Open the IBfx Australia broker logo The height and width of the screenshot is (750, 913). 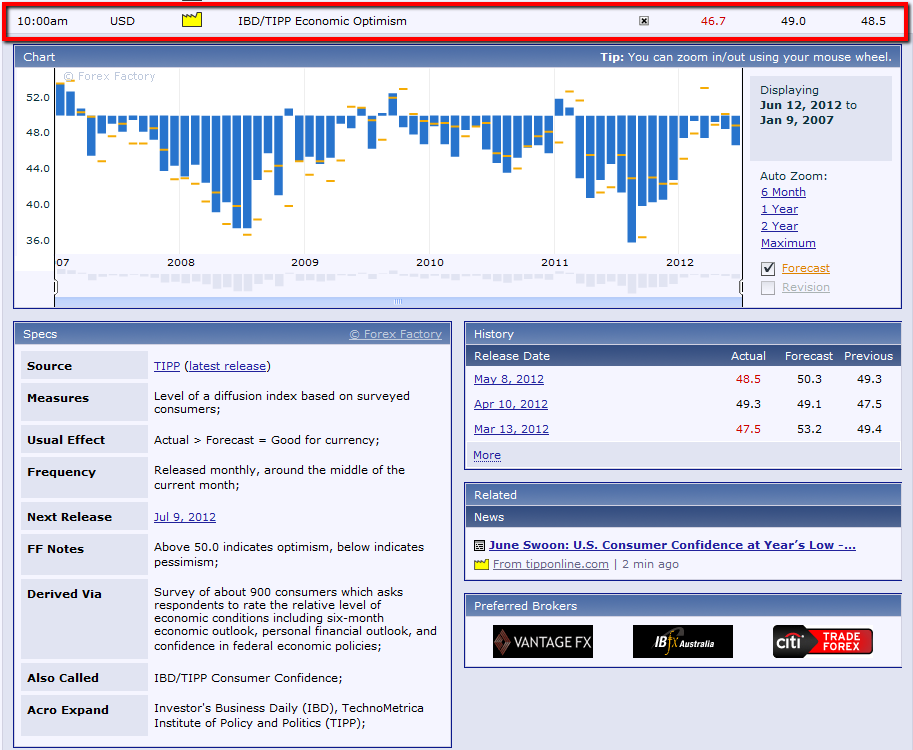click(x=682, y=642)
